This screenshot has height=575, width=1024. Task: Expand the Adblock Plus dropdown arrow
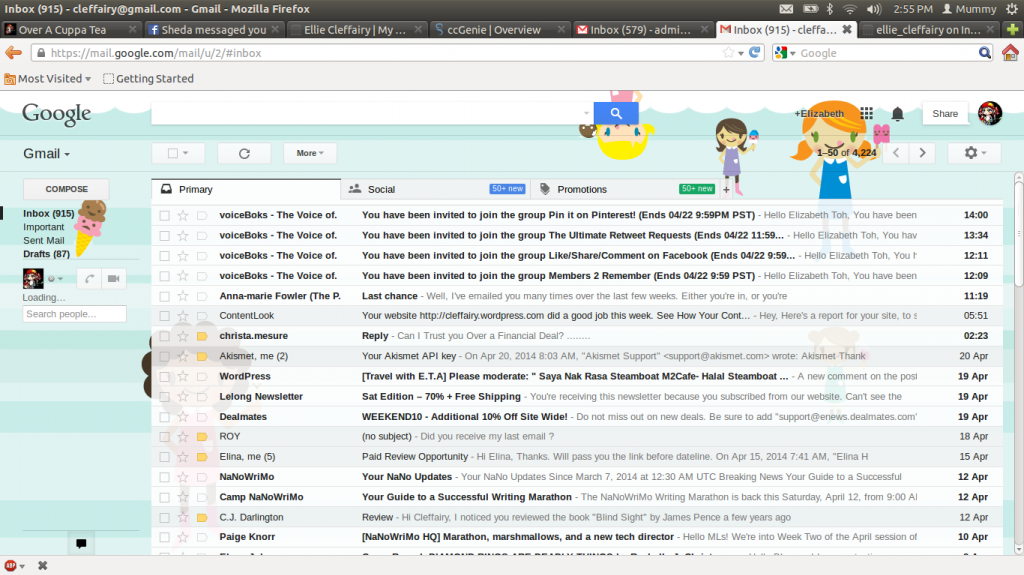pos(22,566)
